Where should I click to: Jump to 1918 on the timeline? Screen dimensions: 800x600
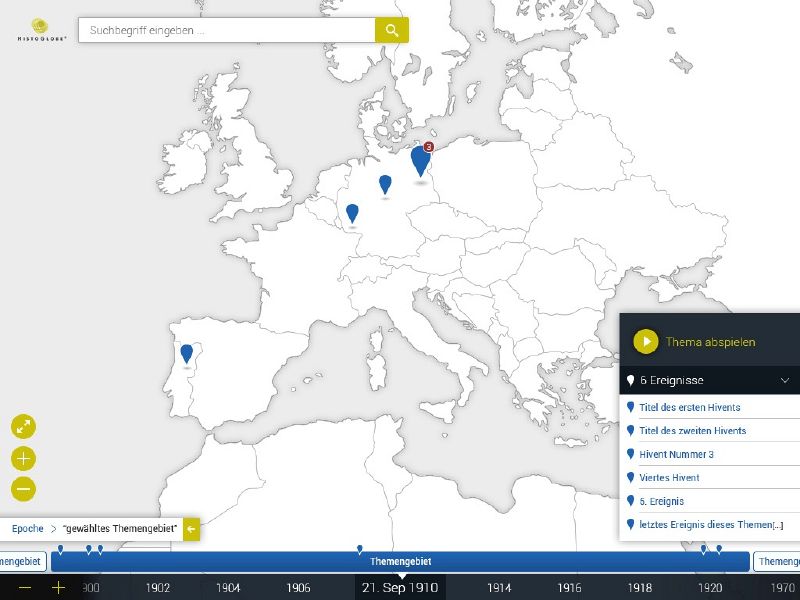point(640,587)
